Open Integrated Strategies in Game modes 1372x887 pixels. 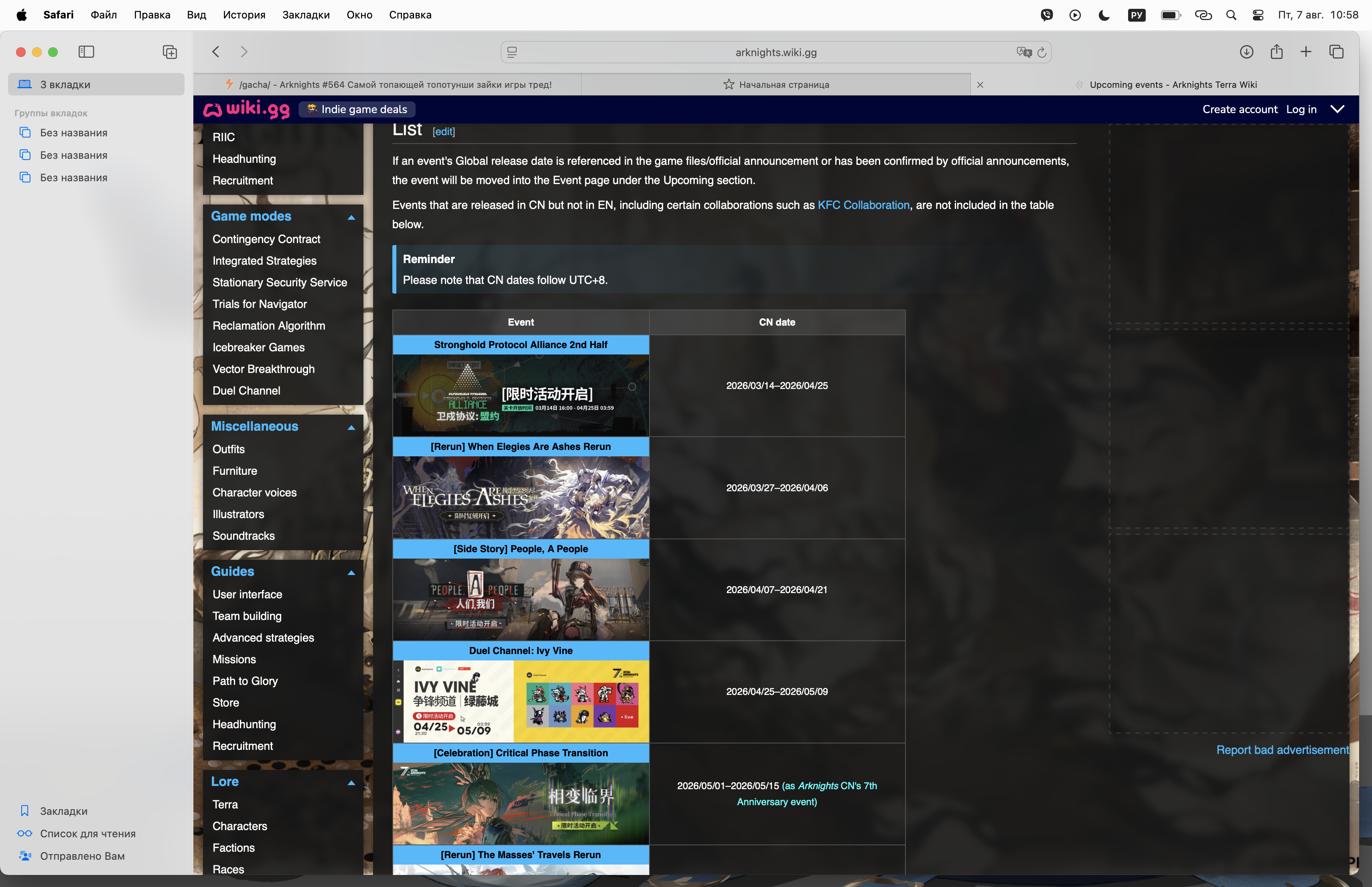pos(264,261)
